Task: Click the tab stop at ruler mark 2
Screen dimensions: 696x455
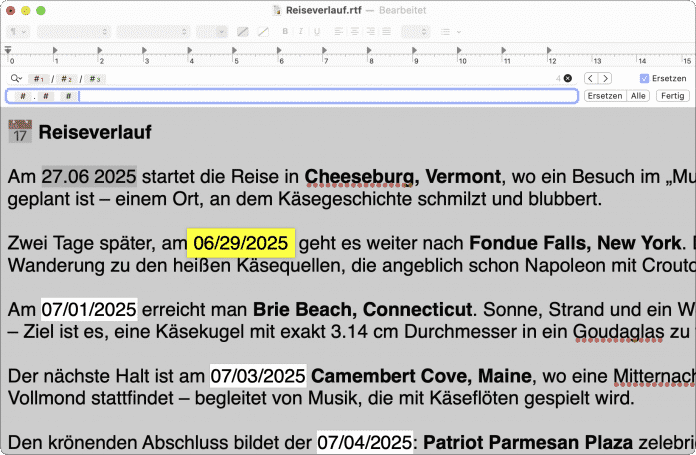Action: [100, 50]
